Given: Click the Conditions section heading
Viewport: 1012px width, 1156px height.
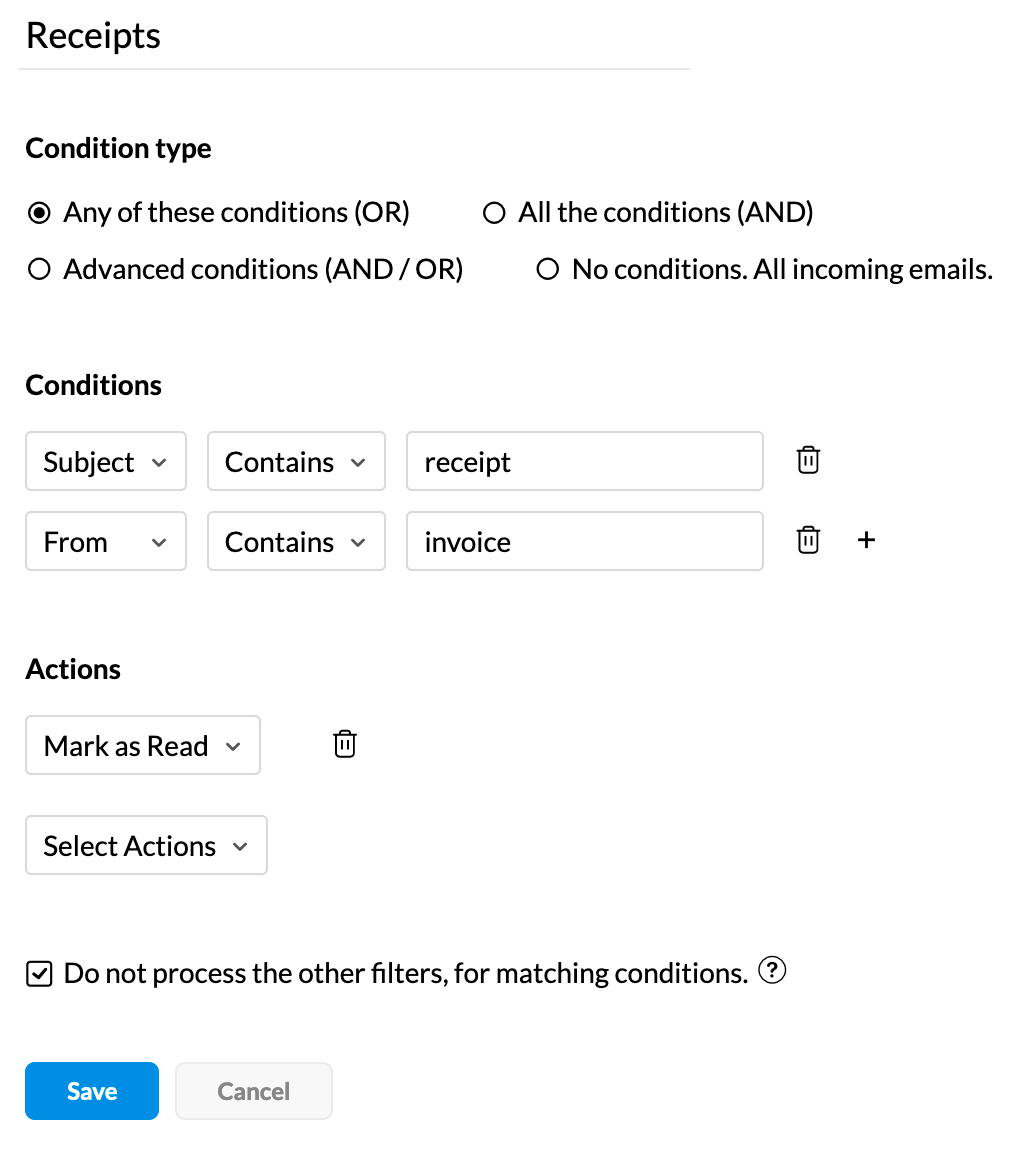Looking at the screenshot, I should (94, 386).
